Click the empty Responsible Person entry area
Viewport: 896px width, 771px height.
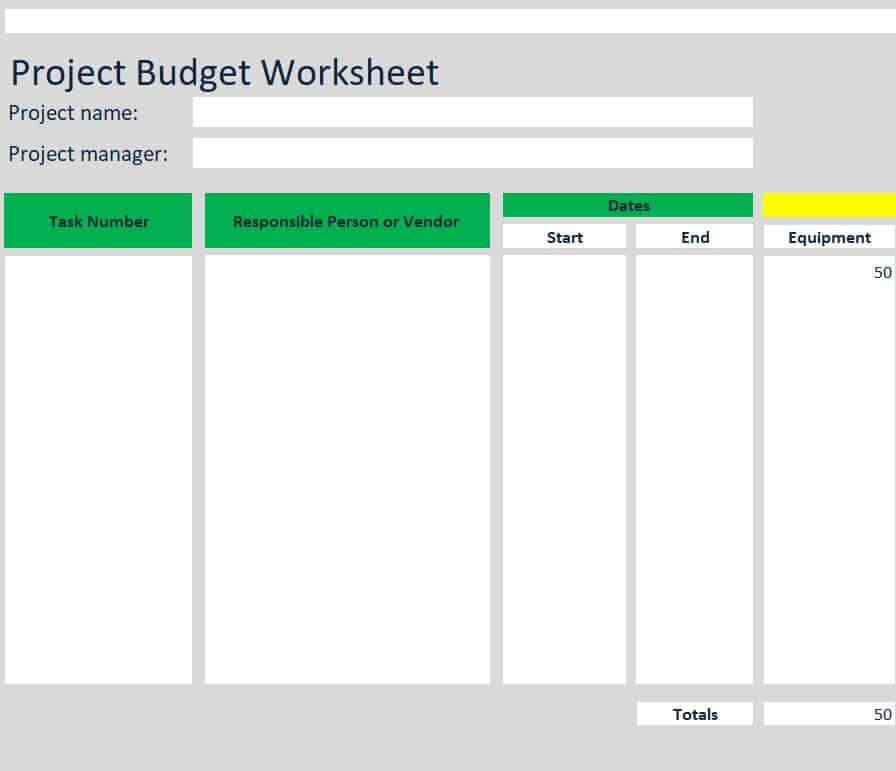[x=346, y=470]
